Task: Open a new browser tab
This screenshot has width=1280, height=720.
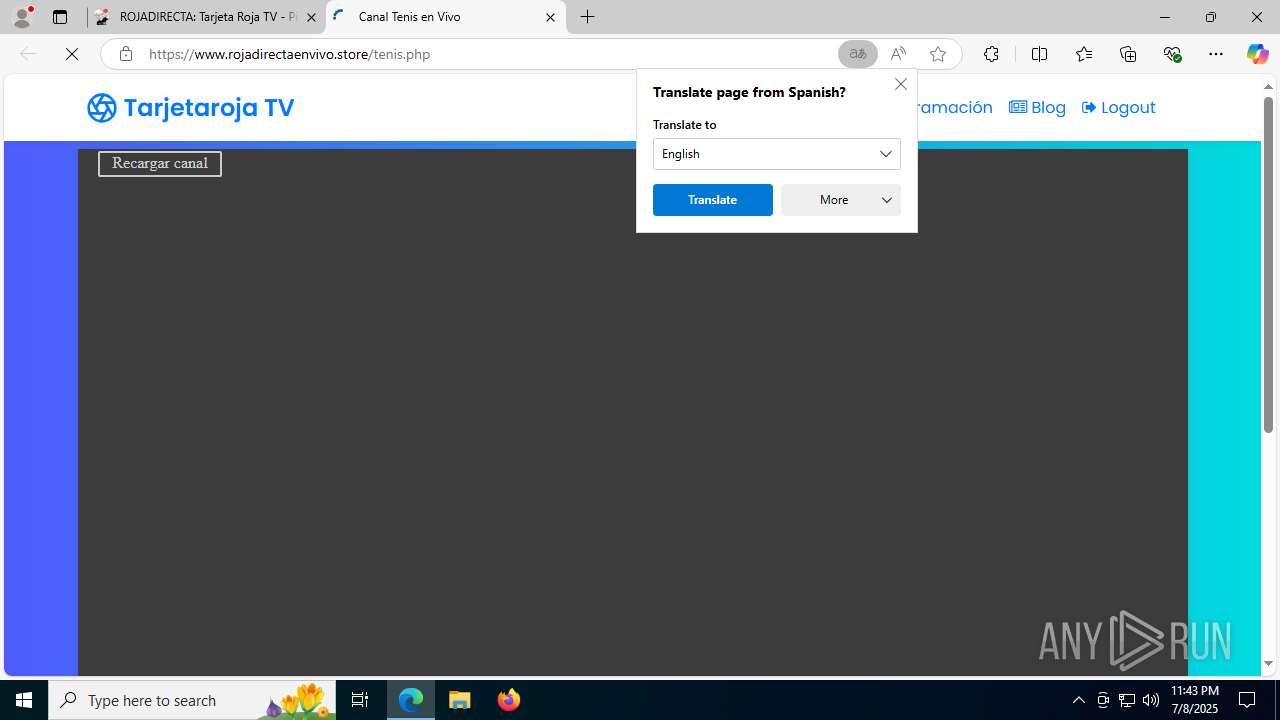Action: click(588, 17)
